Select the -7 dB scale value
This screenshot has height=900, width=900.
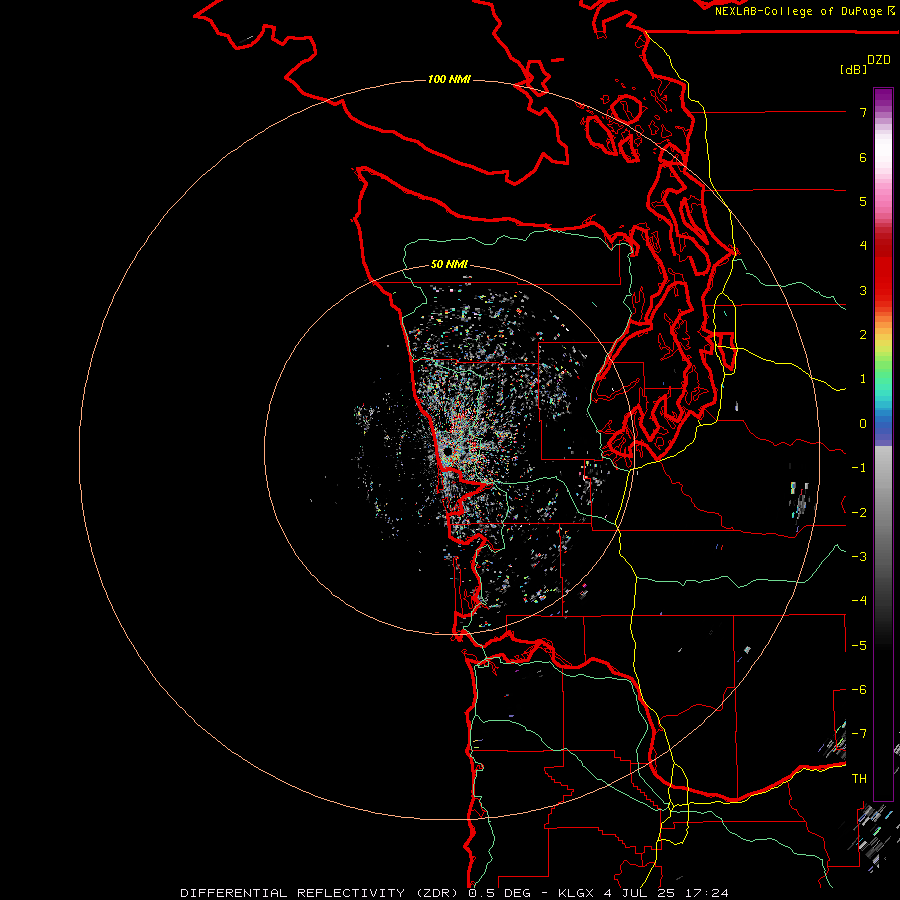[859, 734]
